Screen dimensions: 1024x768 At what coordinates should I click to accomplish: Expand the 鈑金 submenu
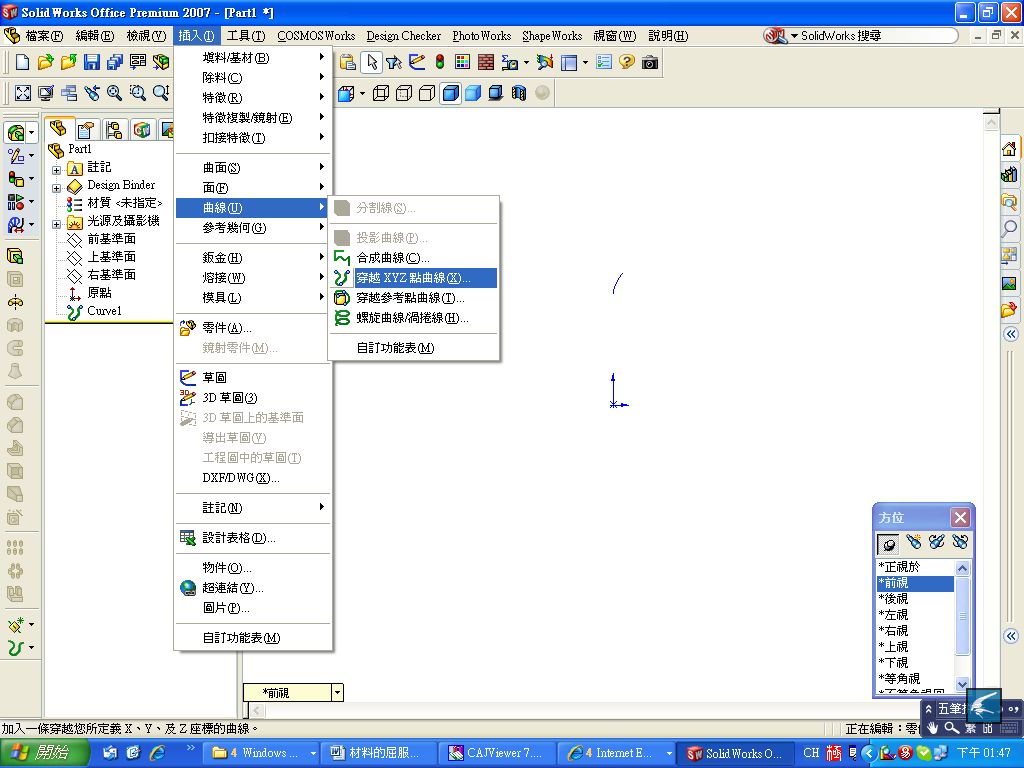tap(253, 258)
